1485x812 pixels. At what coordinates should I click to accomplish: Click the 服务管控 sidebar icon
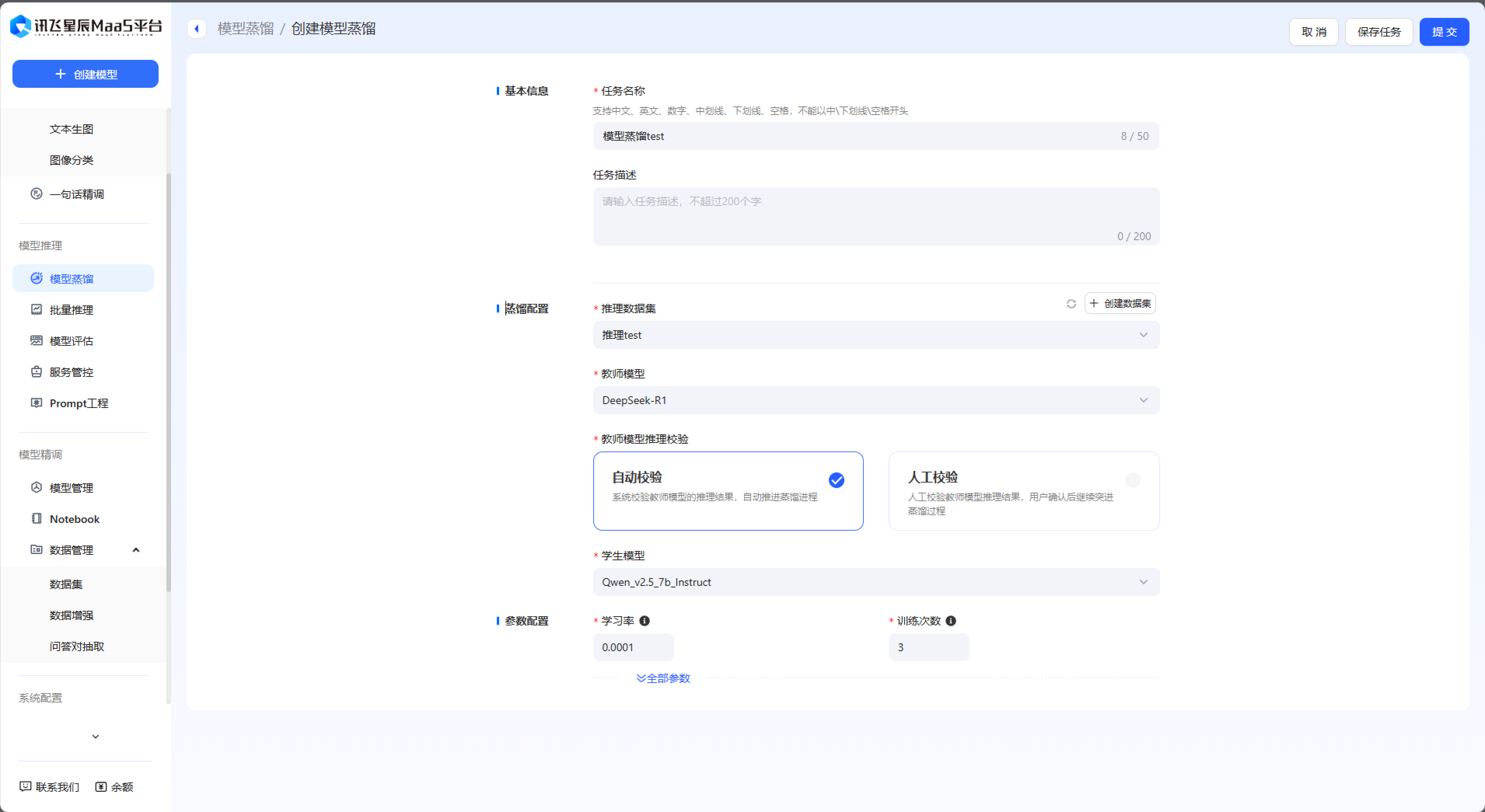[x=36, y=372]
